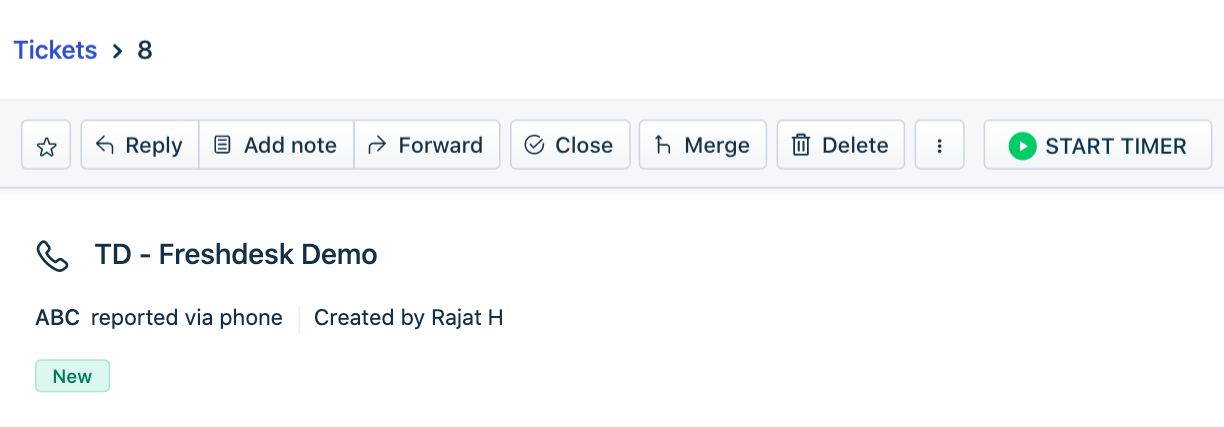1224x427 pixels.
Task: Start the timer for this ticket
Action: point(1098,146)
